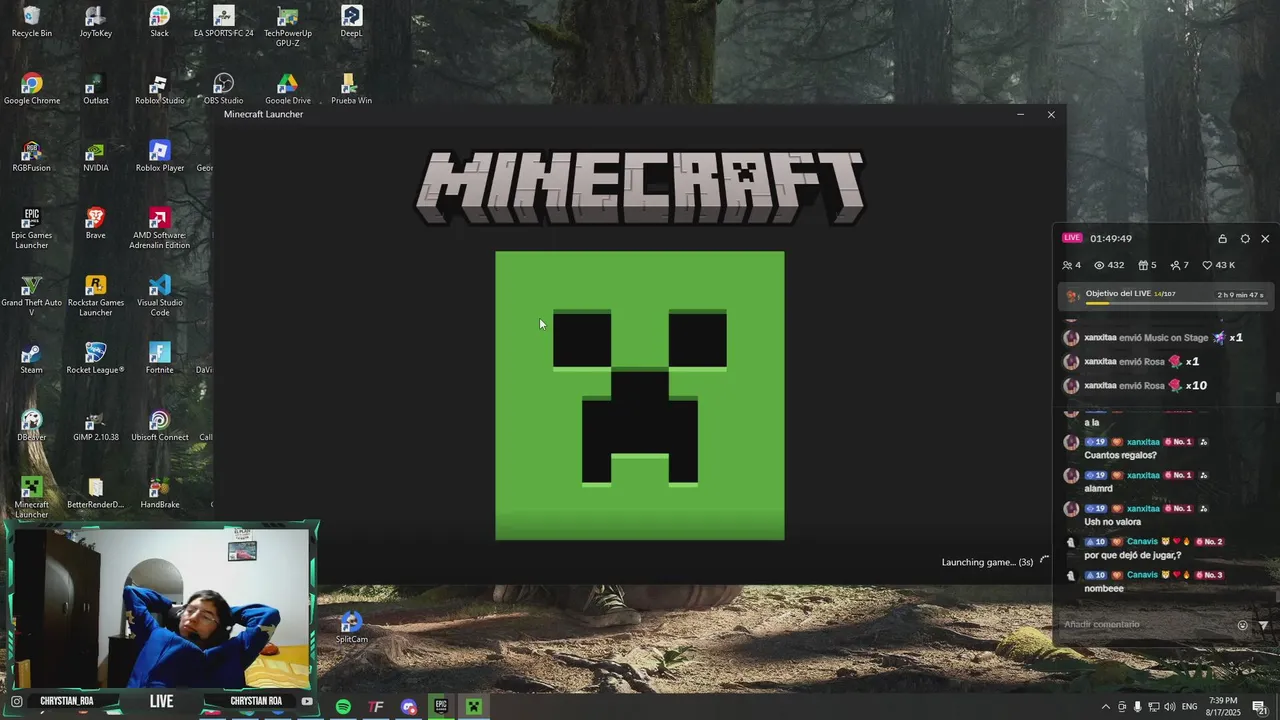
Task: Click the overlay viewer group counter showing 4
Action: (x=1071, y=265)
